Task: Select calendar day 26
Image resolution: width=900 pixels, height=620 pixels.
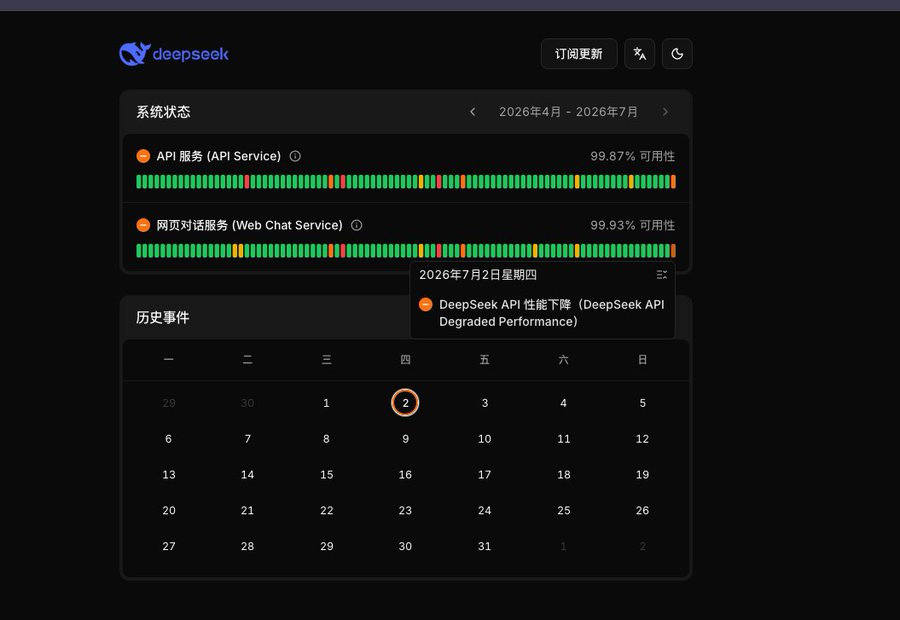Action: click(642, 510)
